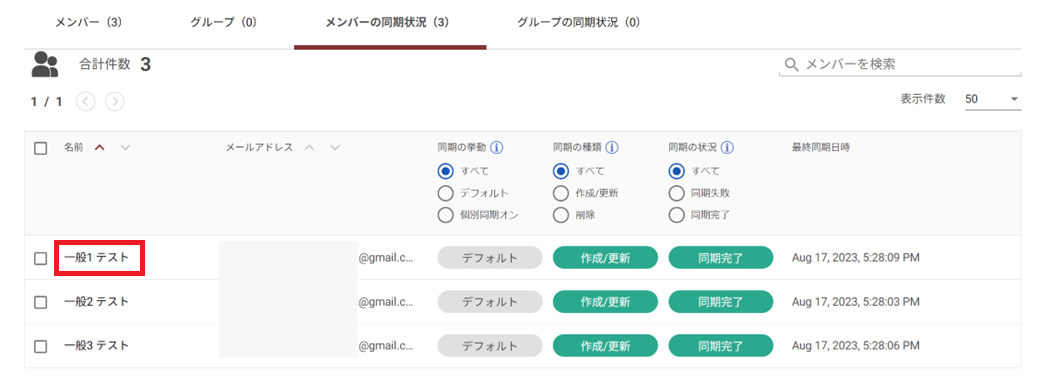The width and height of the screenshot is (1039, 384).
Task: Sort 名前 column descending arrow
Action: pyautogui.click(x=125, y=148)
